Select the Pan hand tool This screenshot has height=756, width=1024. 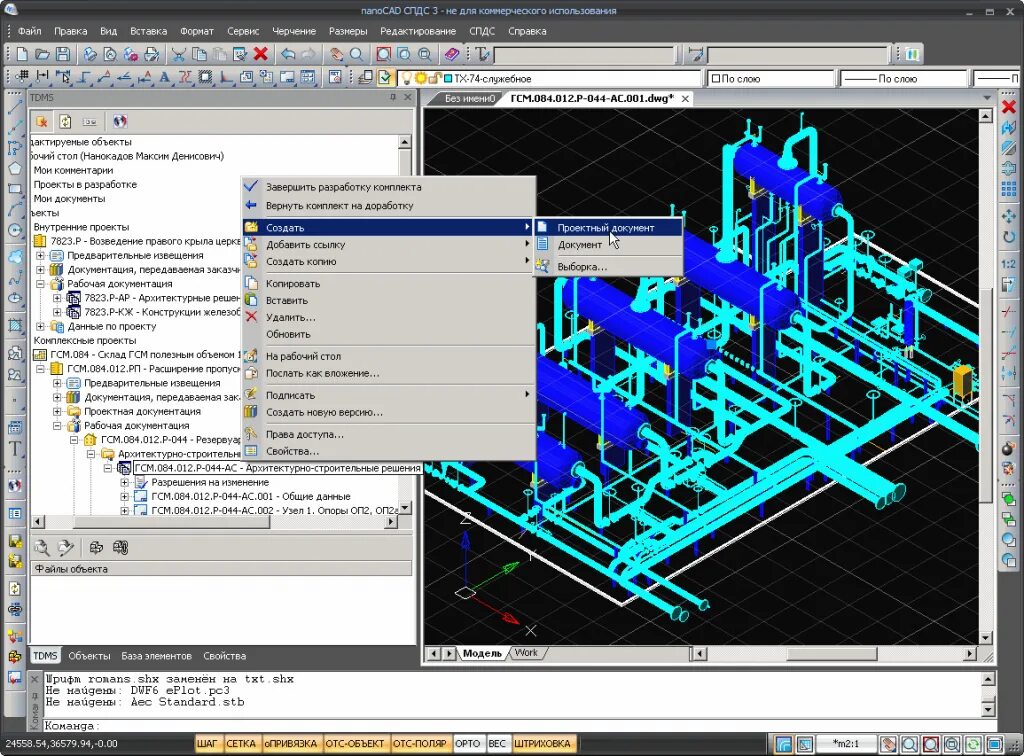[x=336, y=54]
